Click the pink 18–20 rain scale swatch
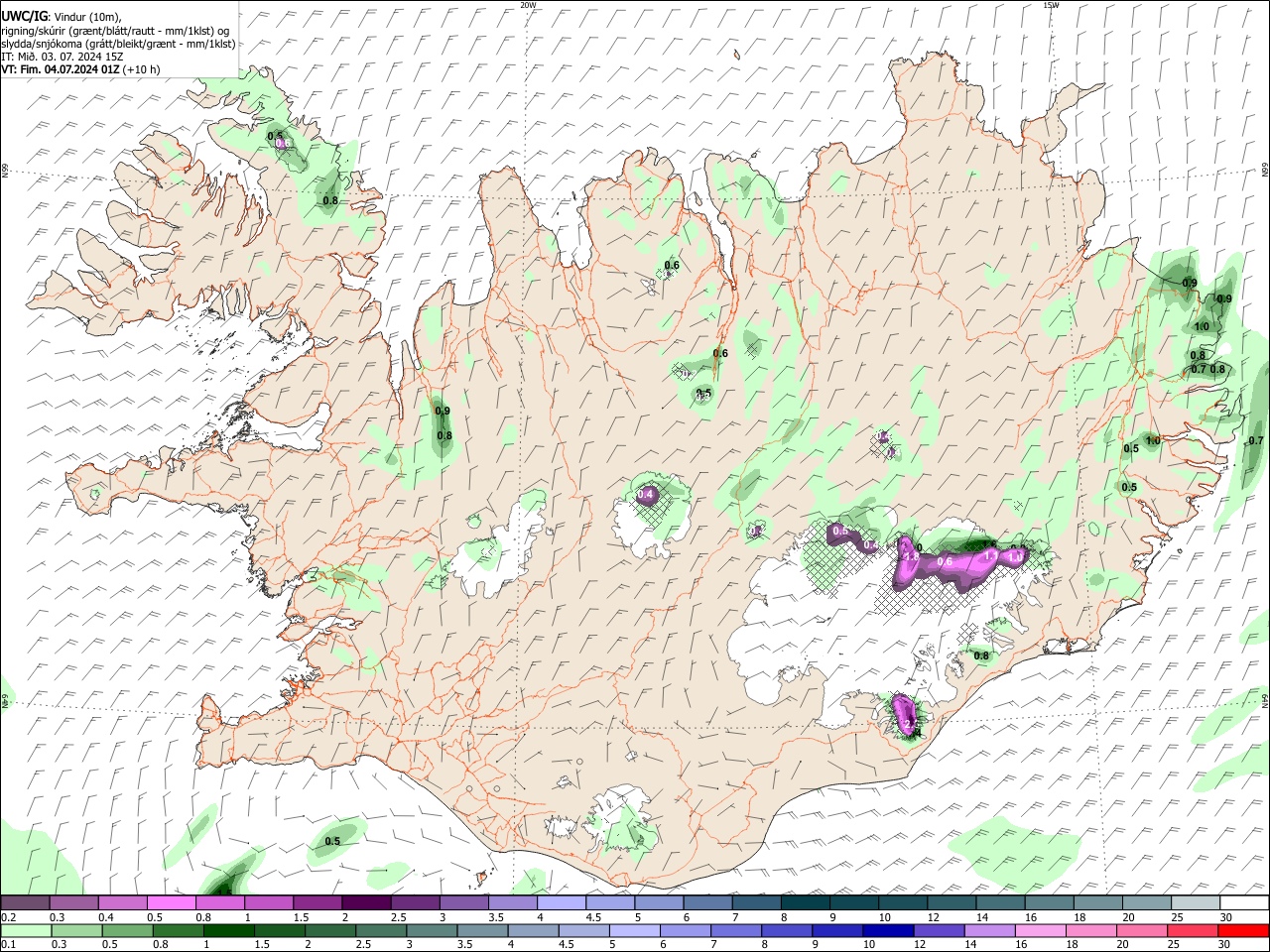The height and width of the screenshot is (952, 1270). [1092, 930]
